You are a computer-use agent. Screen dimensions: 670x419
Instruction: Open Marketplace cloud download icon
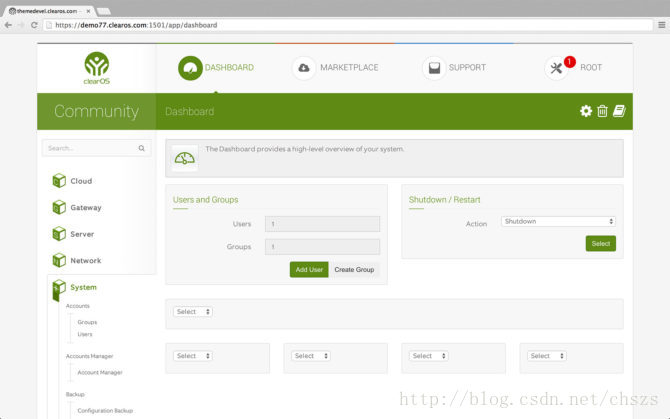[304, 68]
